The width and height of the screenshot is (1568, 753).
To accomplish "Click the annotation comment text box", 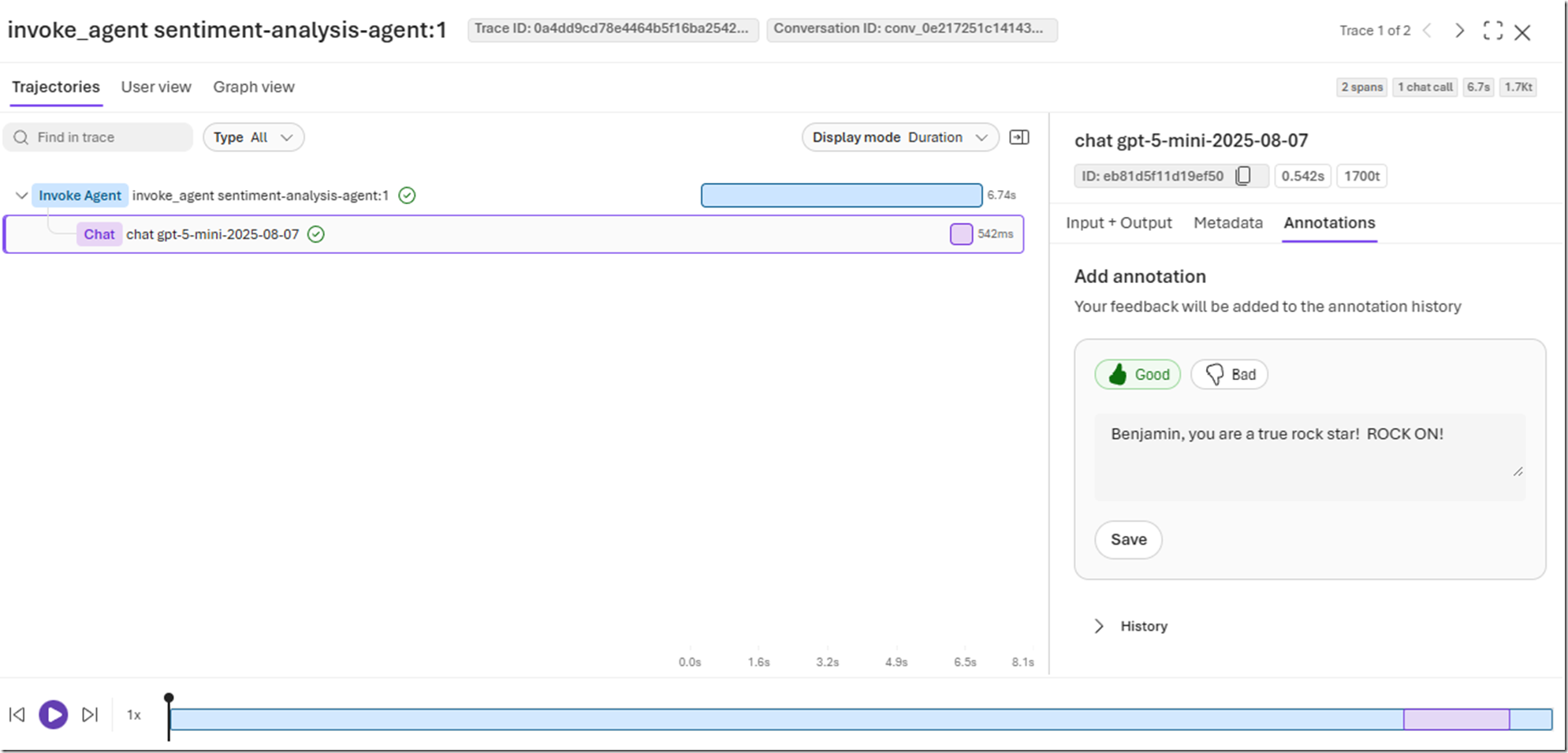I will coord(1309,457).
